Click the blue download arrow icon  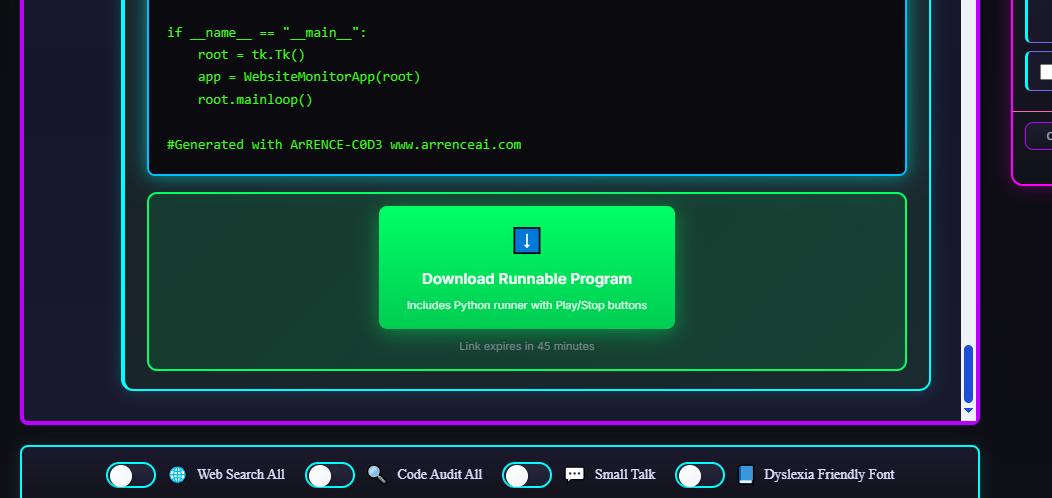(x=527, y=240)
